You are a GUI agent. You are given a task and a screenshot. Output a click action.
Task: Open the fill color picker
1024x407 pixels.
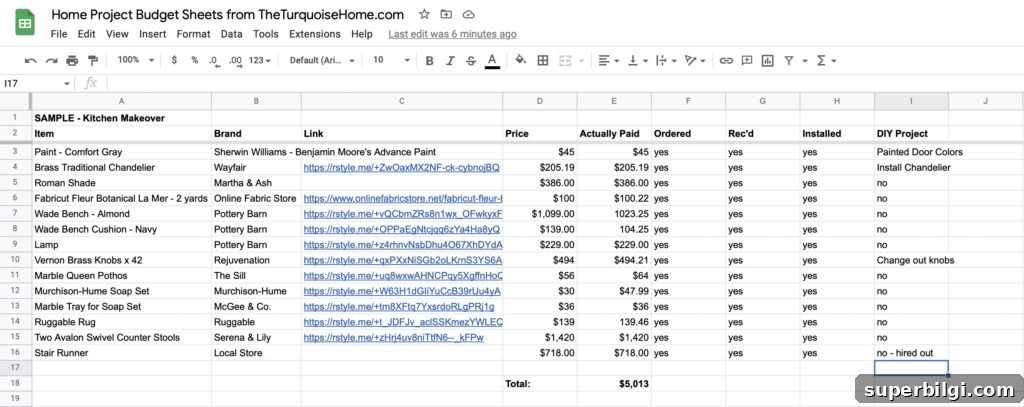(x=520, y=60)
